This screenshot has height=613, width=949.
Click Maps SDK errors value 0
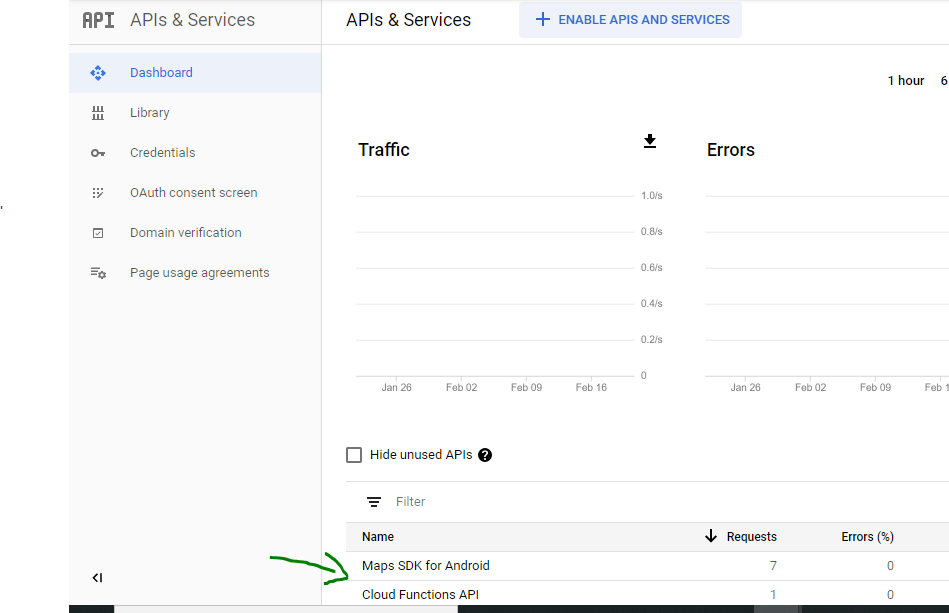890,566
